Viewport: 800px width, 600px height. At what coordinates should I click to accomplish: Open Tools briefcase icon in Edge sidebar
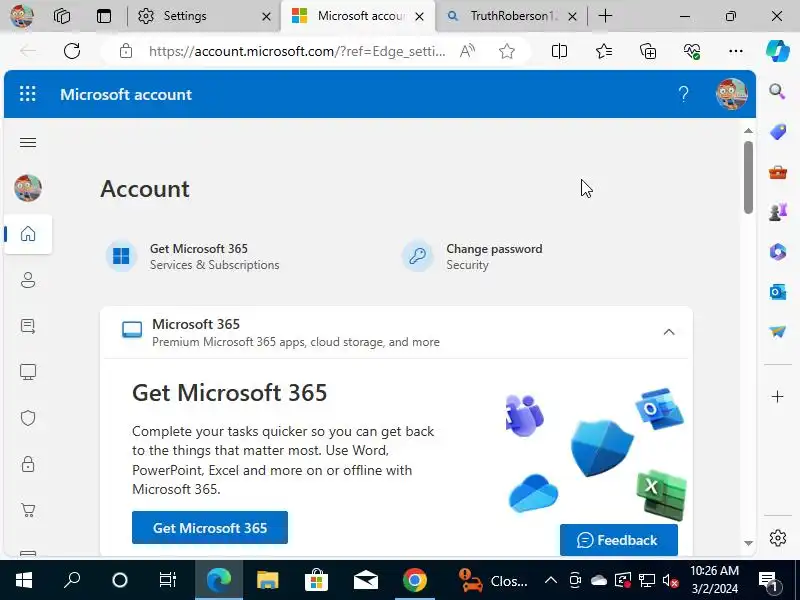778,172
